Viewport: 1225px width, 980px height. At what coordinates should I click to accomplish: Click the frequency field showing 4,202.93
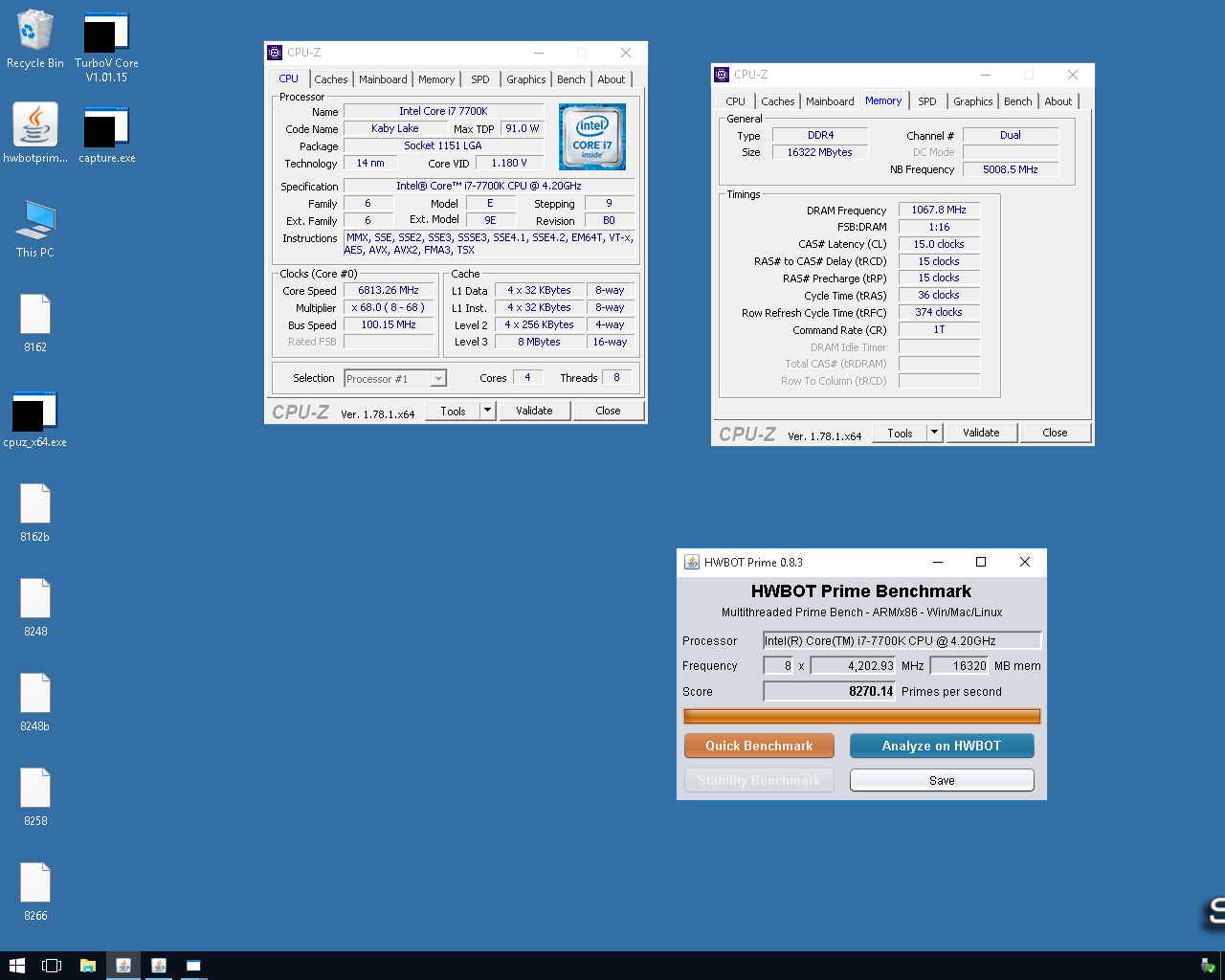(853, 665)
